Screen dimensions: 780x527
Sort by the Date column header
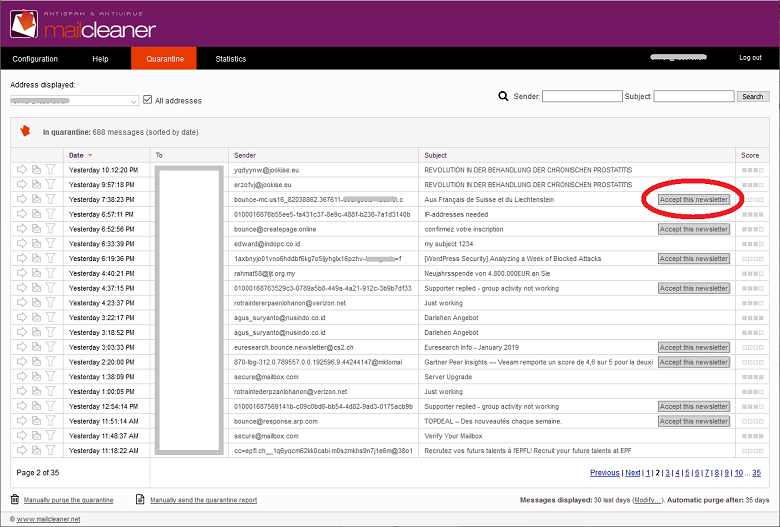tap(76, 155)
